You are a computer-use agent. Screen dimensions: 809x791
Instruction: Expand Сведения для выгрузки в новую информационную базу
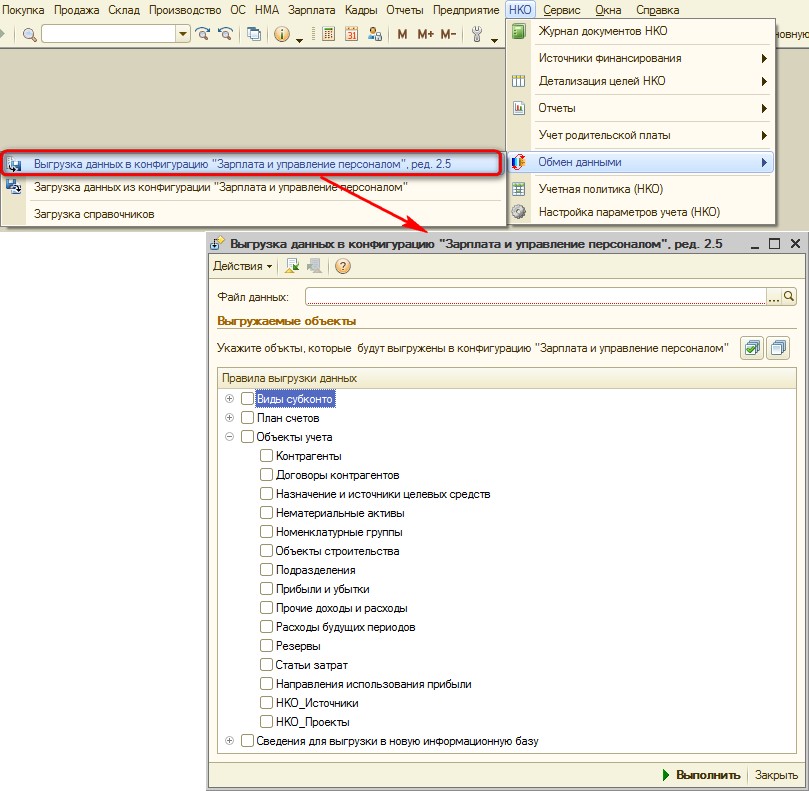click(x=230, y=740)
